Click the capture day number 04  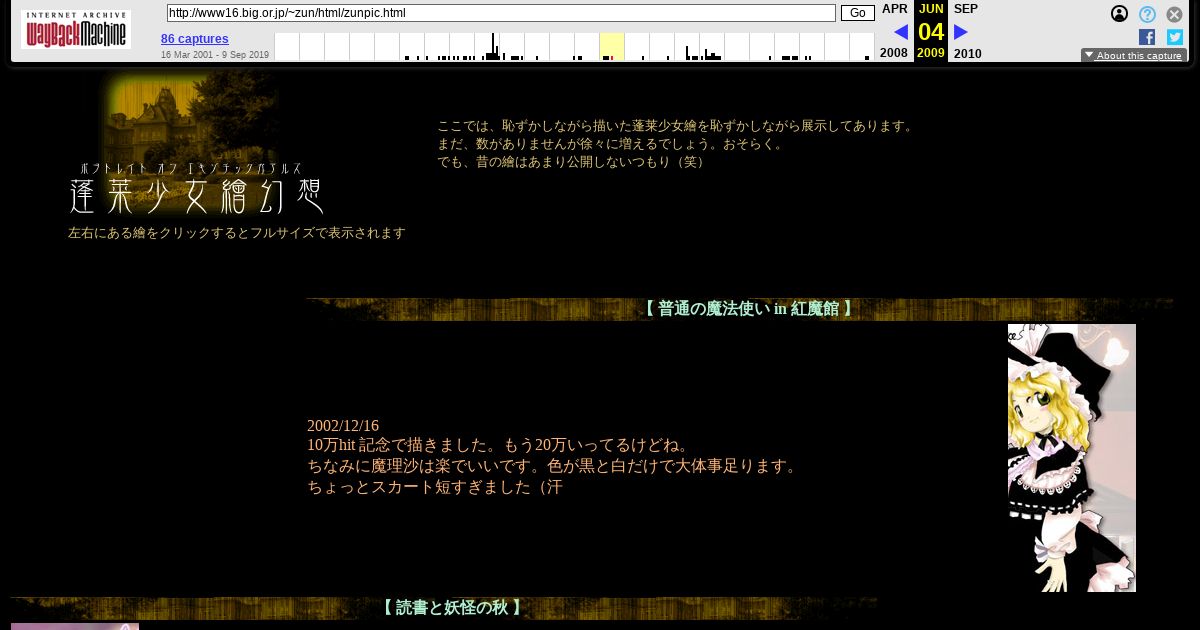[931, 32]
